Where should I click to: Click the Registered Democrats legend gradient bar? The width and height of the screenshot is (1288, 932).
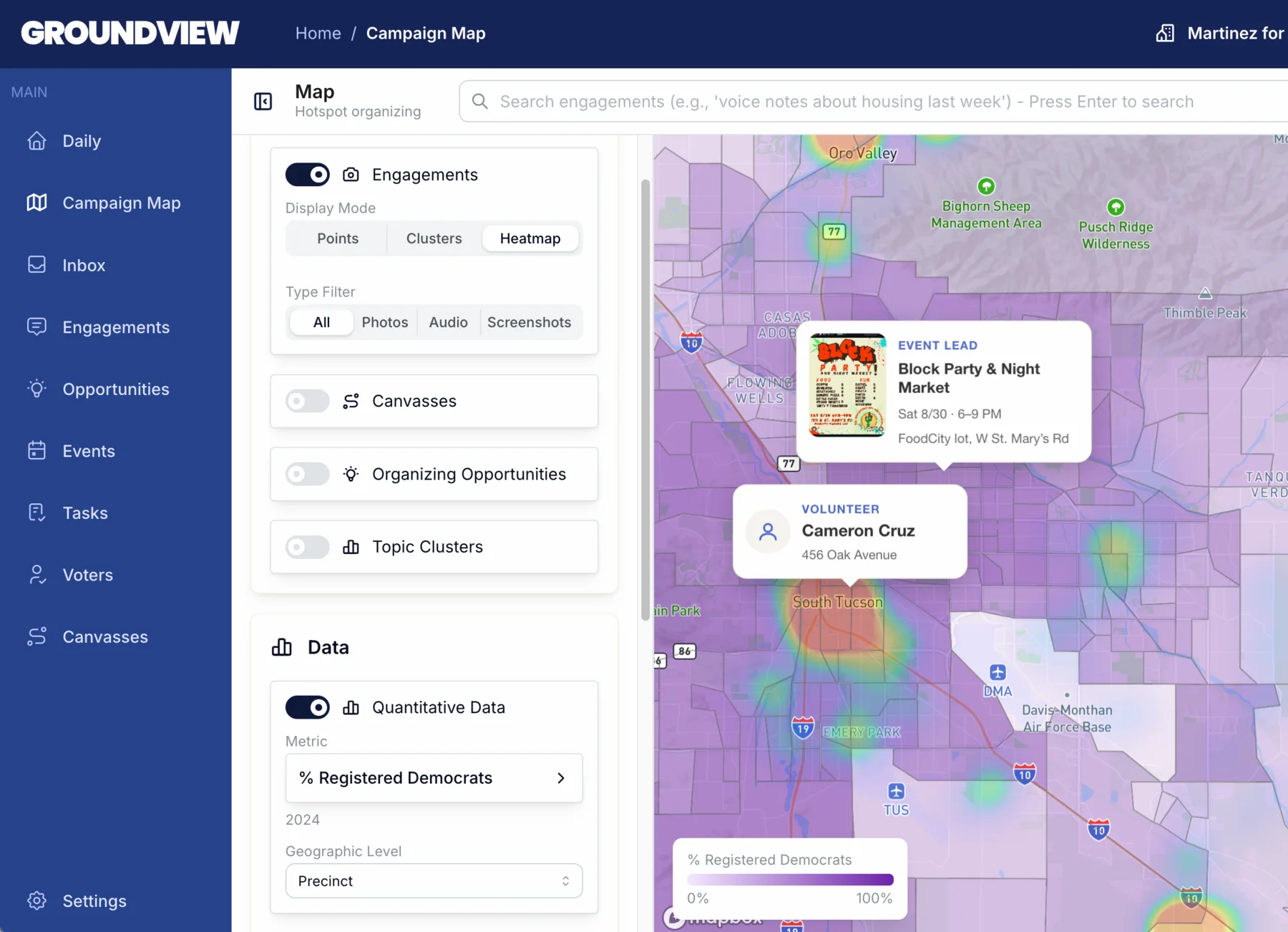point(790,879)
